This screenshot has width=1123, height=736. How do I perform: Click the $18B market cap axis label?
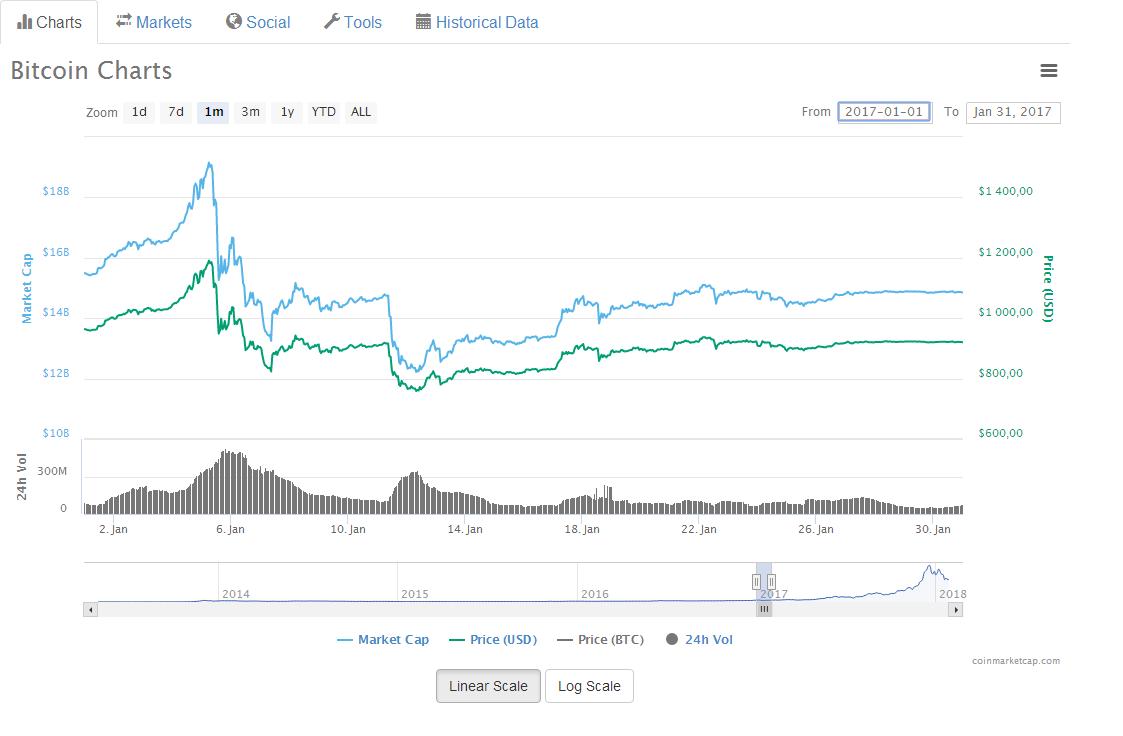56,191
